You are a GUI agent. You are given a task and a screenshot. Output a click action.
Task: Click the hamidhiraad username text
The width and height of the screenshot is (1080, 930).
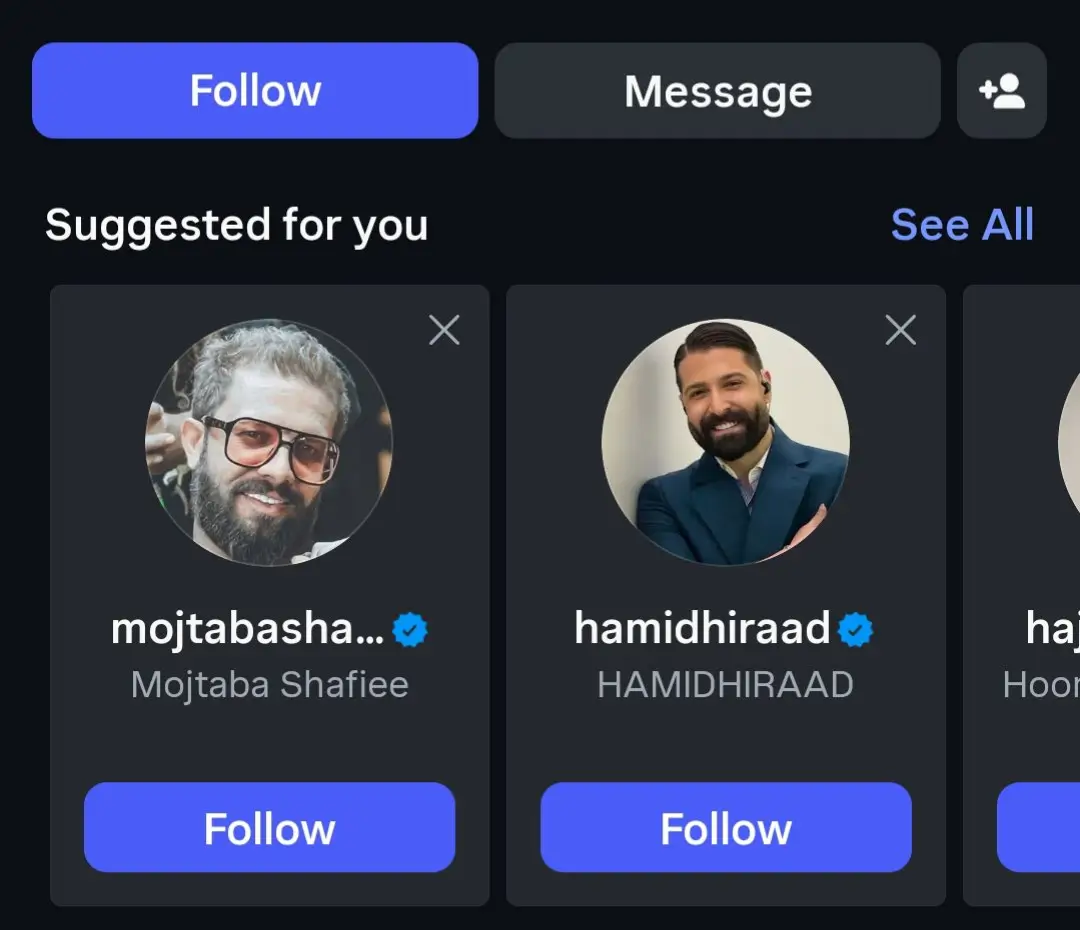pos(702,629)
